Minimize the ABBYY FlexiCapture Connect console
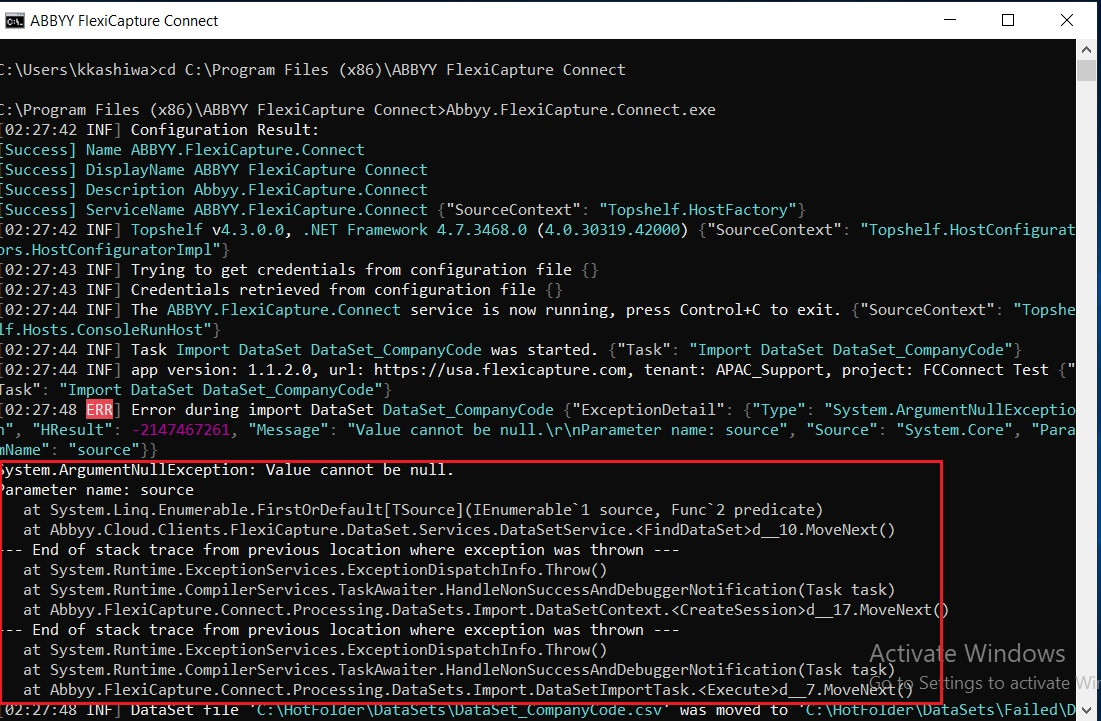Image resolution: width=1101 pixels, height=721 pixels. 950,20
